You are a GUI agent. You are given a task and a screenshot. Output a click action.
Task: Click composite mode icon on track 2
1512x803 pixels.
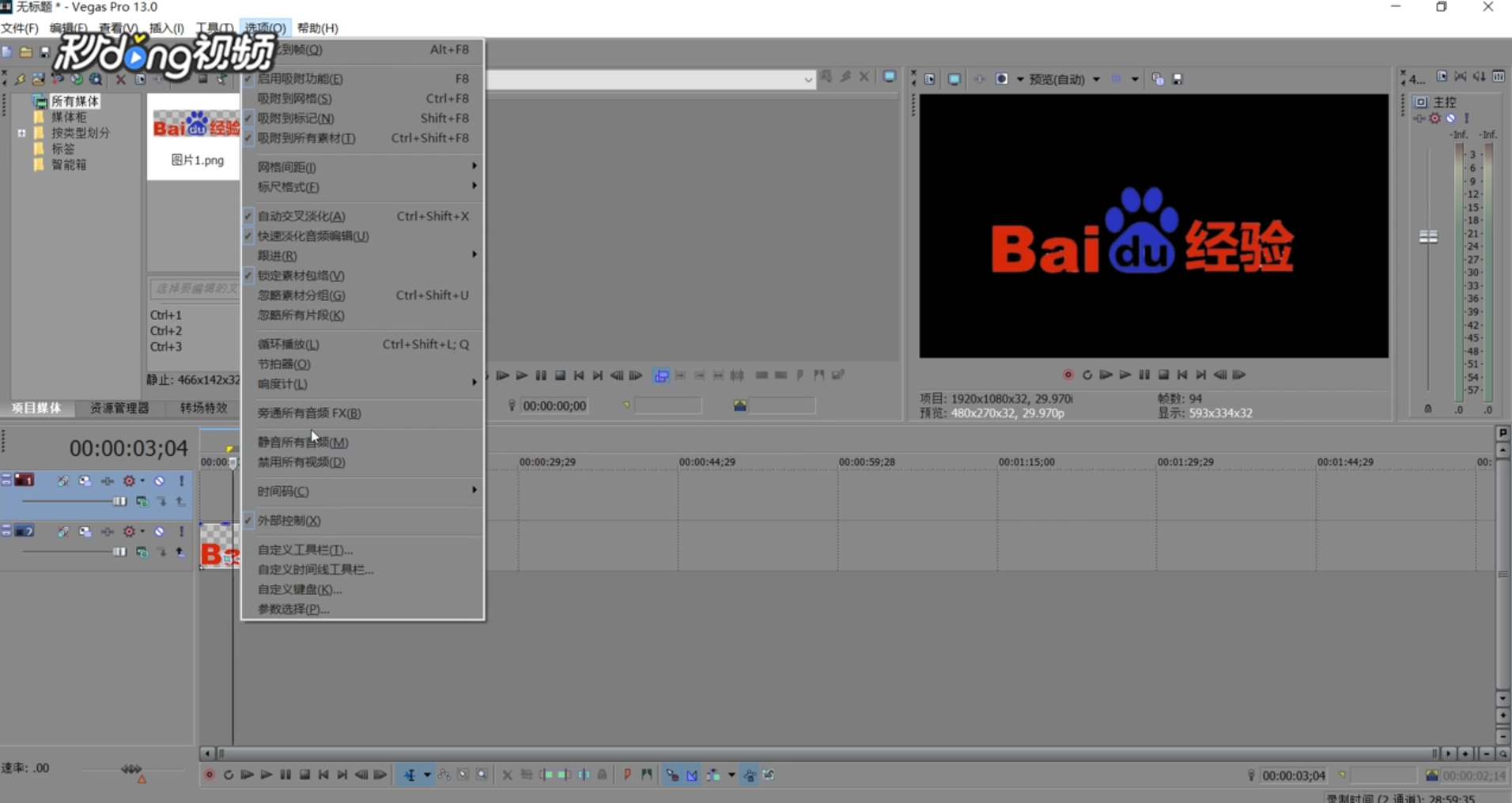coord(142,552)
